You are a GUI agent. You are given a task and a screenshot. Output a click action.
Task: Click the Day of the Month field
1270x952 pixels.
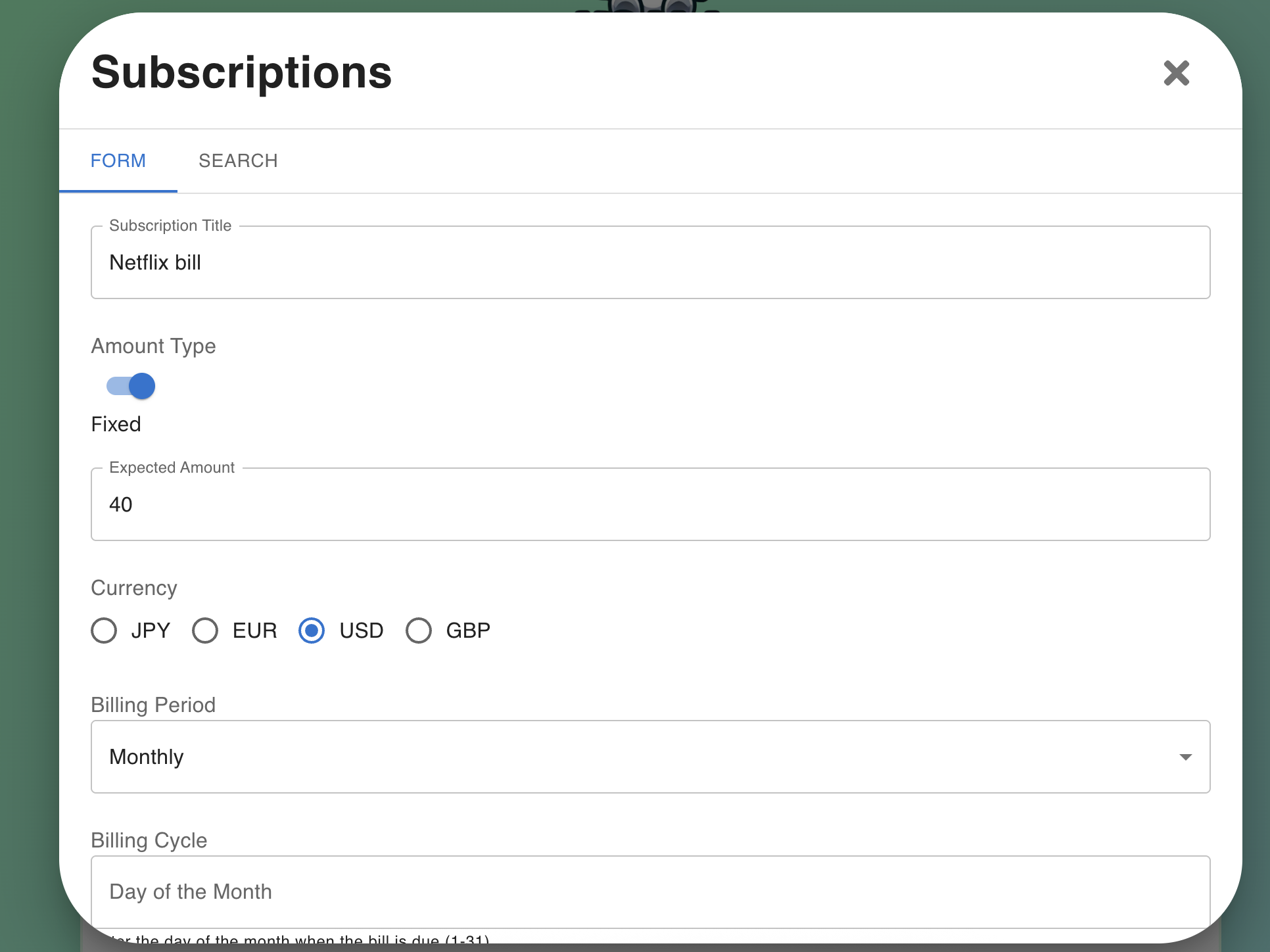pyautogui.click(x=650, y=892)
